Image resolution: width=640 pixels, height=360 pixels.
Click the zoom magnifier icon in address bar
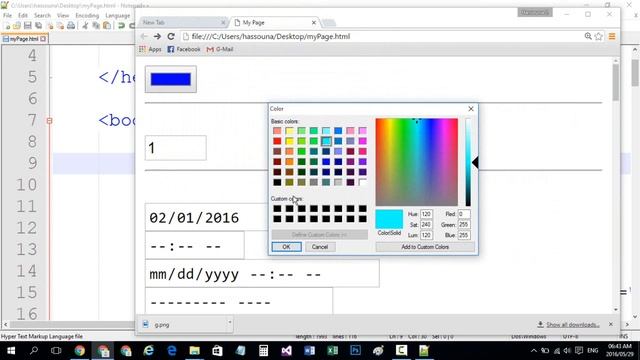[x=588, y=36]
